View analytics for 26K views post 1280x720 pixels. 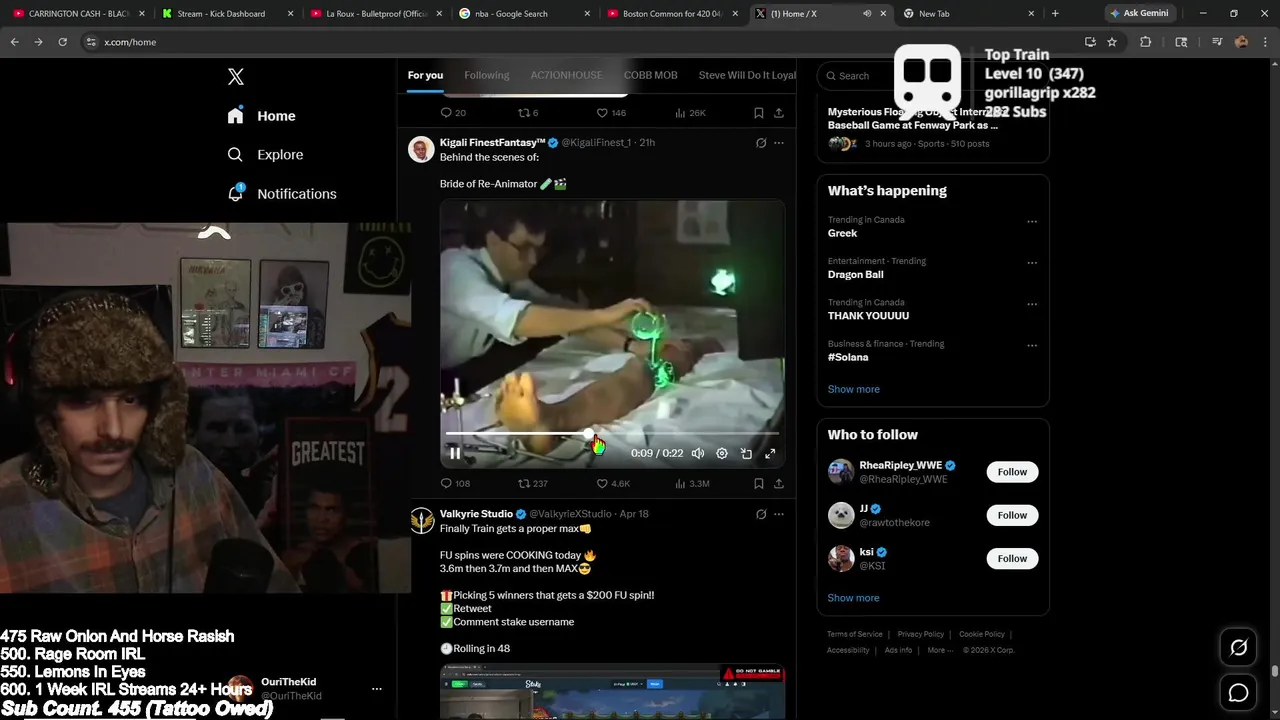[x=690, y=113]
